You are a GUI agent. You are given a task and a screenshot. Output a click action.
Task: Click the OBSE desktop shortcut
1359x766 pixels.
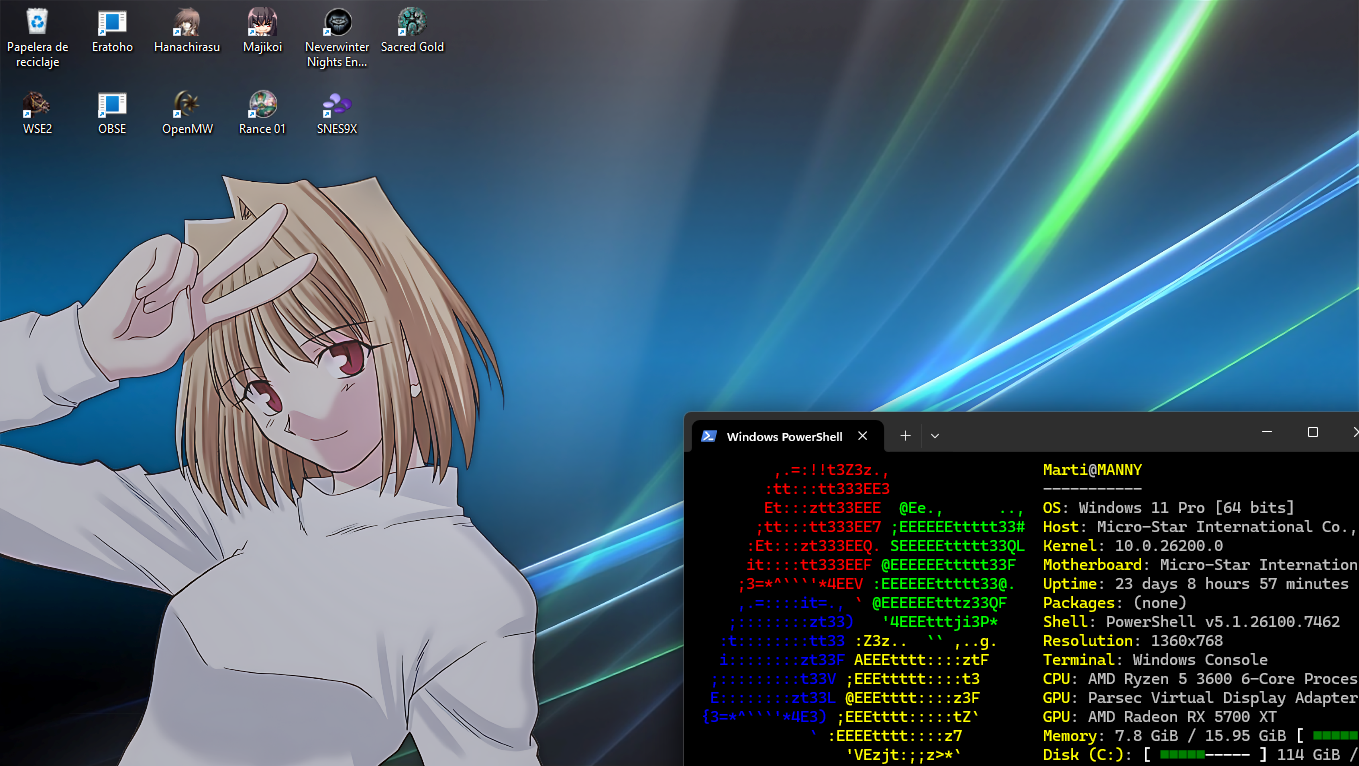pyautogui.click(x=112, y=113)
